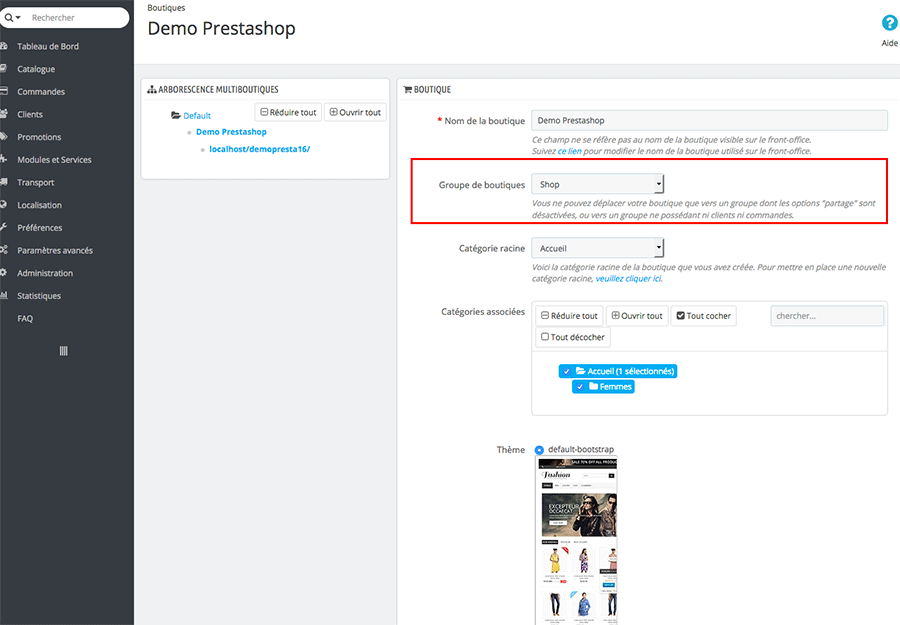
Task: Click the collapse menu bars icon in sidebar
Action: tap(64, 351)
